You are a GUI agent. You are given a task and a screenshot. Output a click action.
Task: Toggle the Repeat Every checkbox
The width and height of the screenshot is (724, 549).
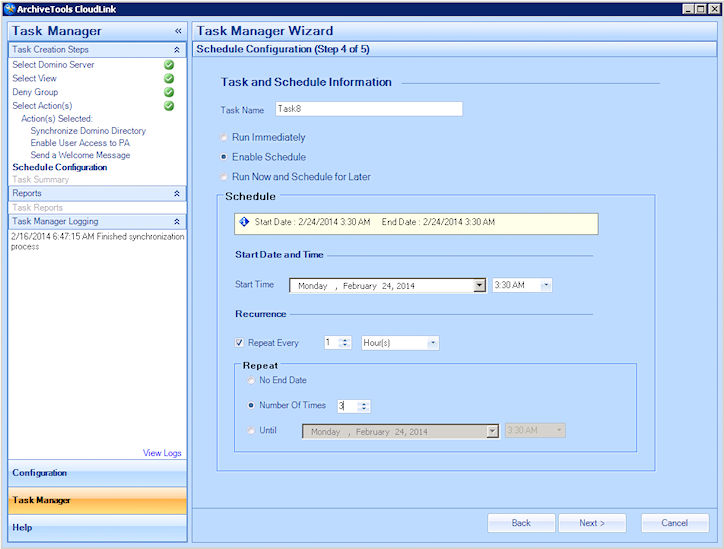point(239,343)
